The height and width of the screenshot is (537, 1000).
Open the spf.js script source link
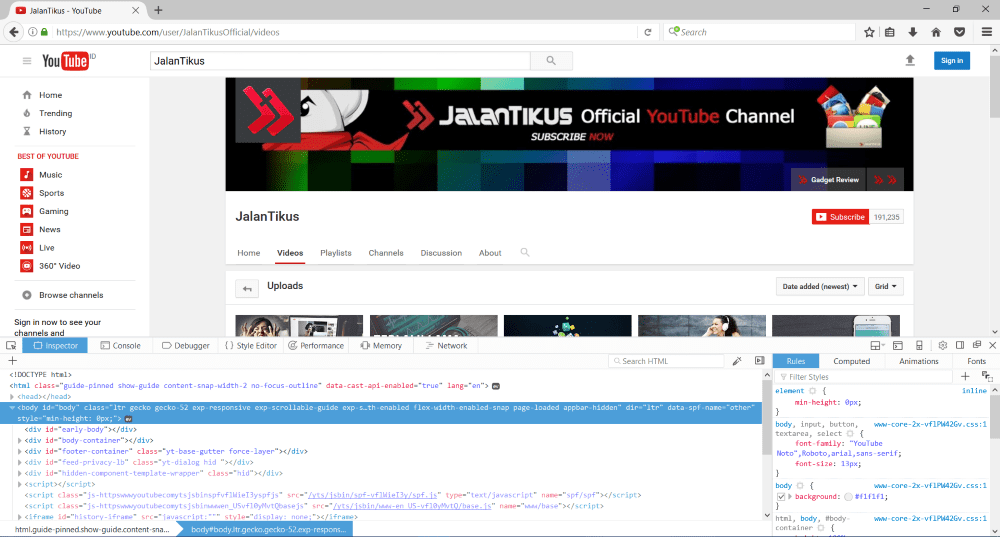coord(372,495)
